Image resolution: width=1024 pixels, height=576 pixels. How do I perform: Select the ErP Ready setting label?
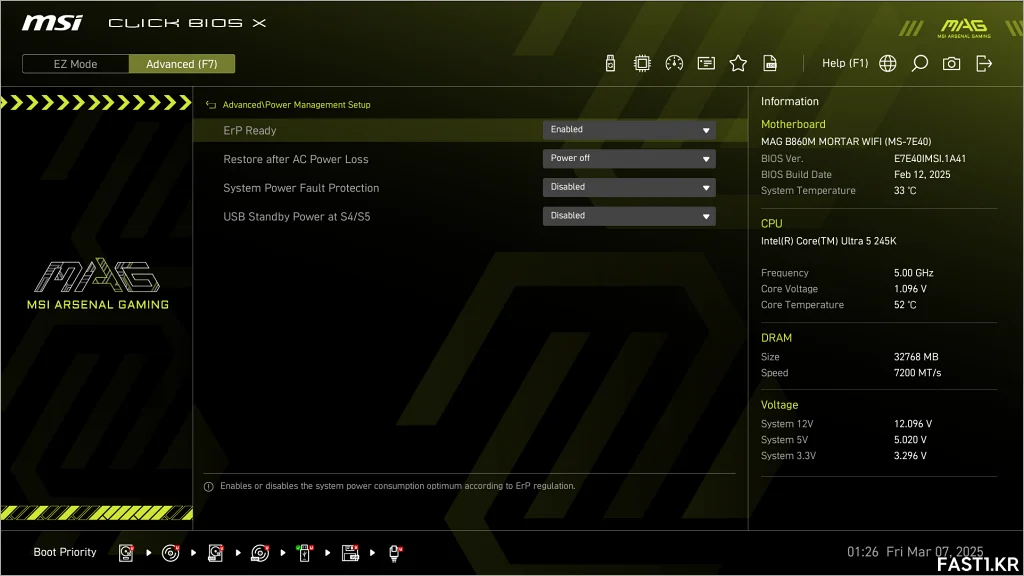coord(249,131)
